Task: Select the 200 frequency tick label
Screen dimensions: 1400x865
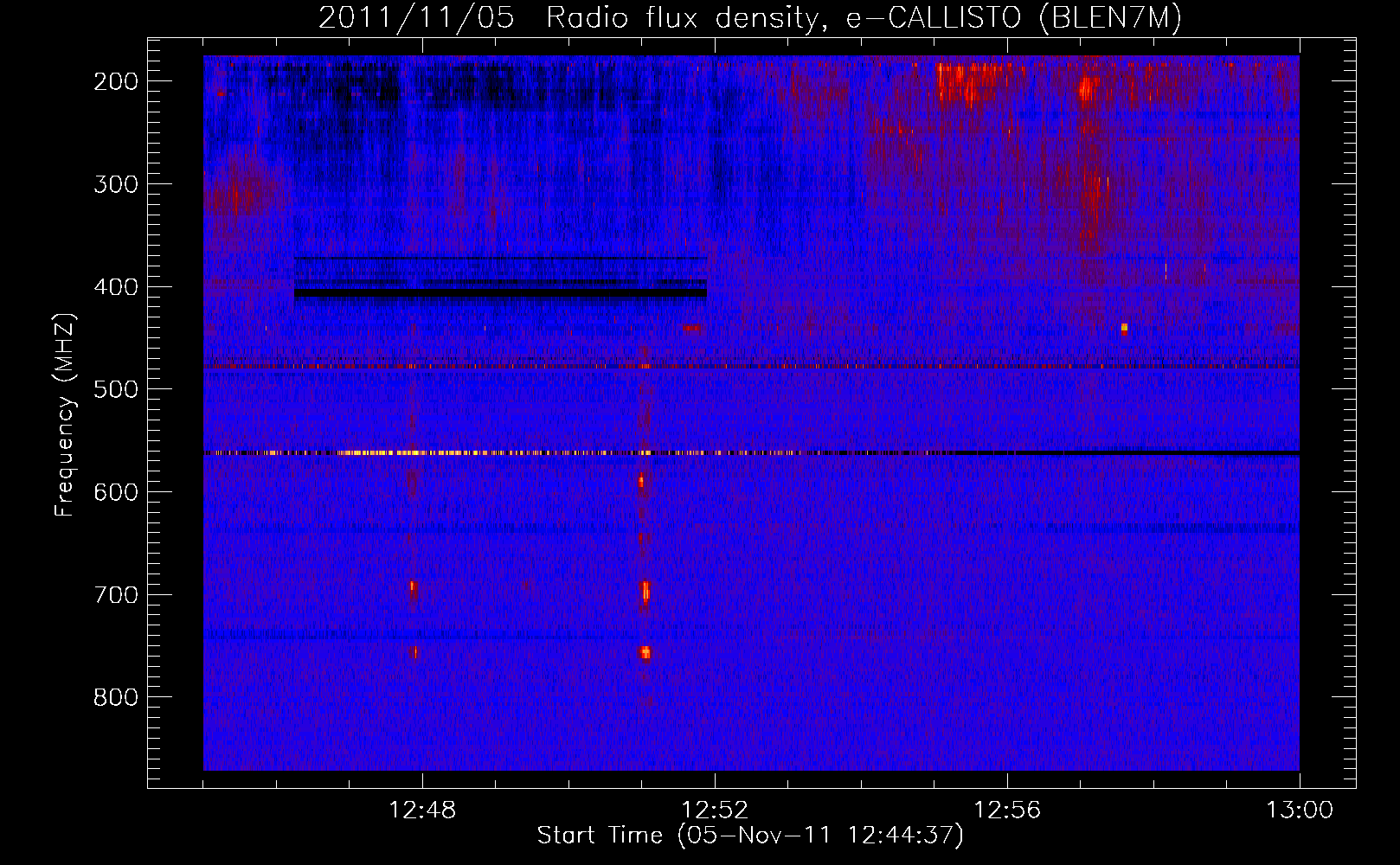Action: coord(116,81)
